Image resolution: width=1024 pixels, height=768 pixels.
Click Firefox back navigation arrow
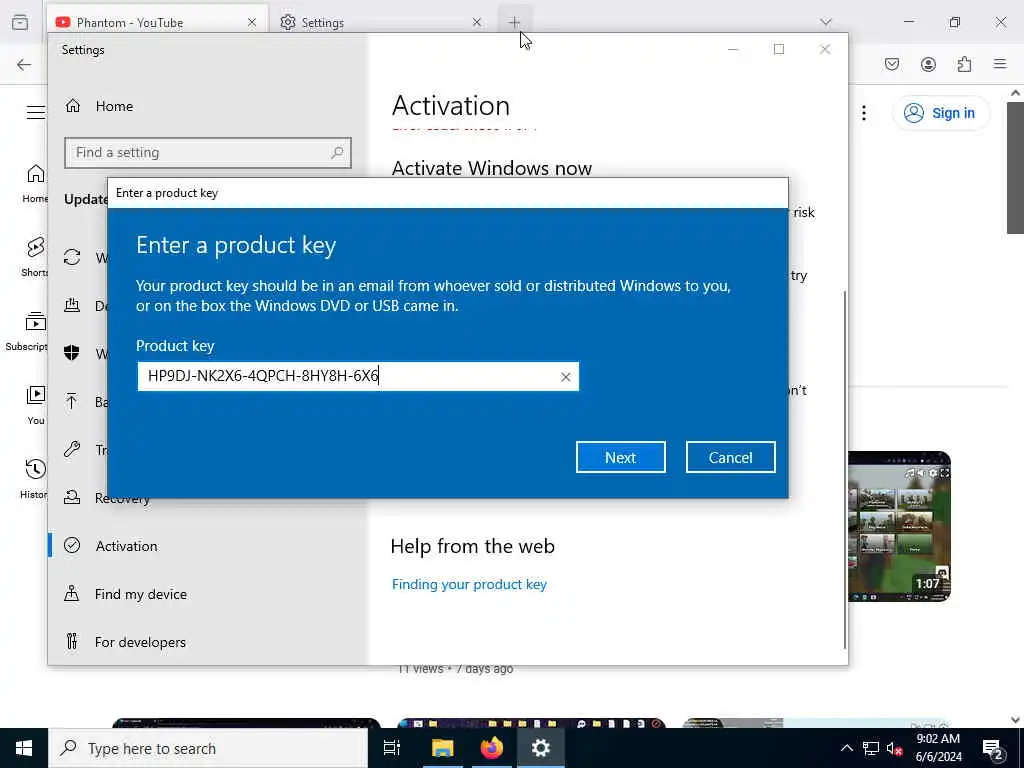24,64
